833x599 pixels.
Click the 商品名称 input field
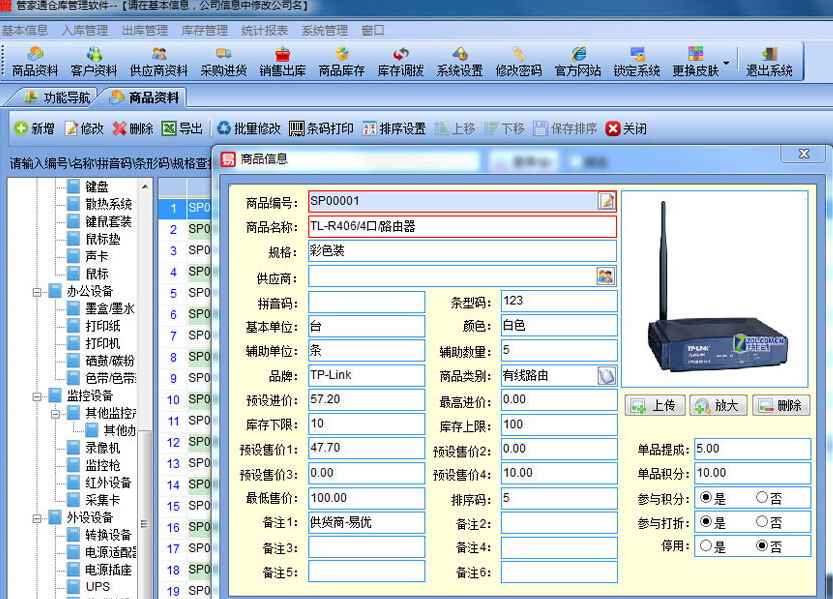pyautogui.click(x=462, y=227)
